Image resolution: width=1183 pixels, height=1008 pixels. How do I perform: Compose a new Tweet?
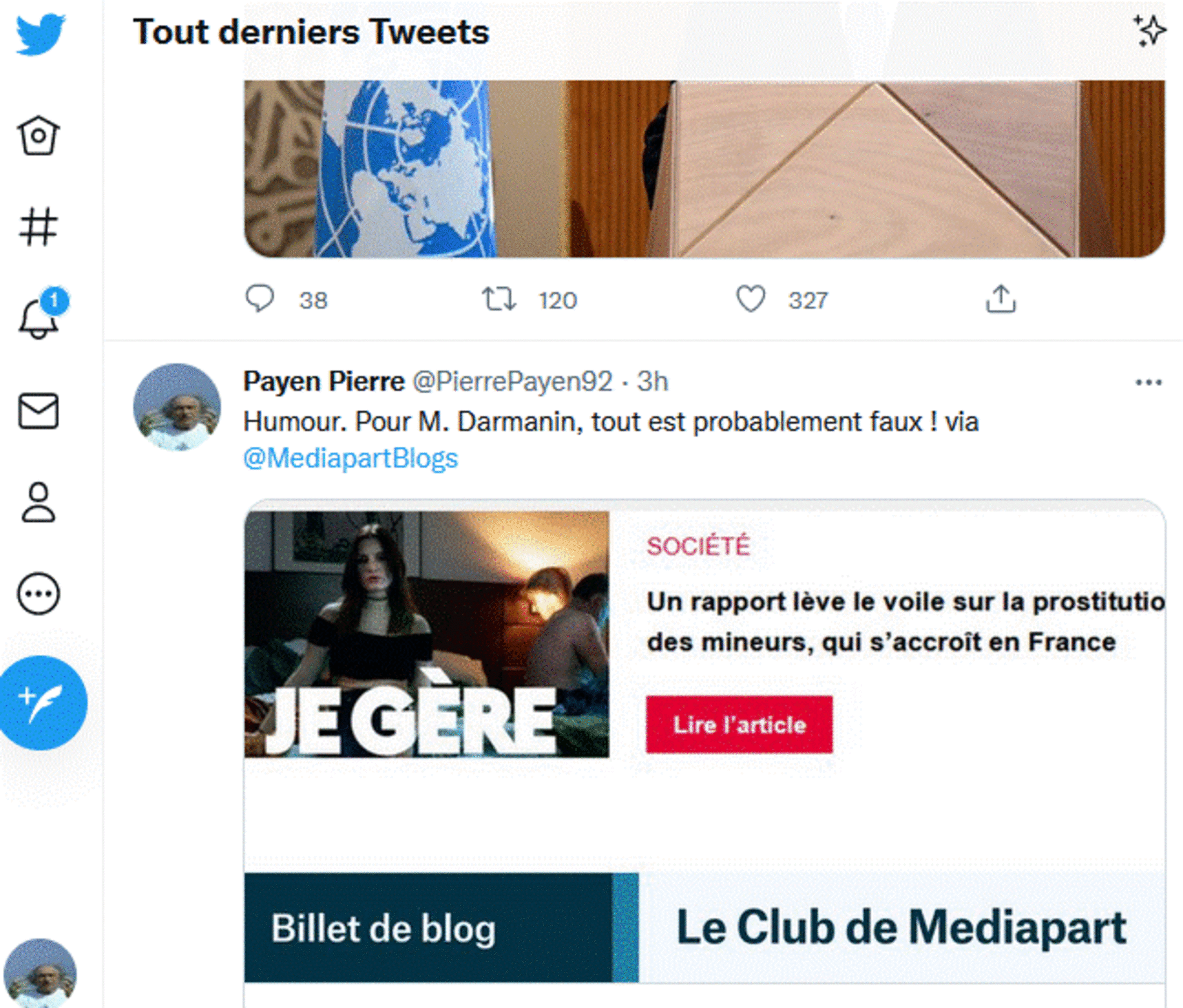click(x=42, y=702)
